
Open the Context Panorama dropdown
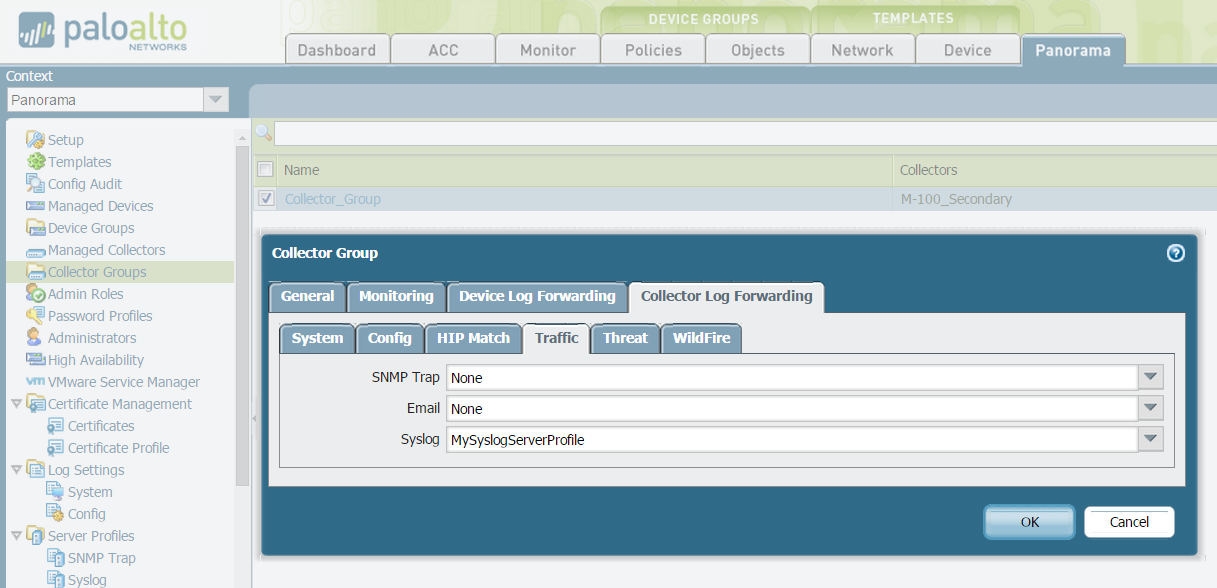215,100
